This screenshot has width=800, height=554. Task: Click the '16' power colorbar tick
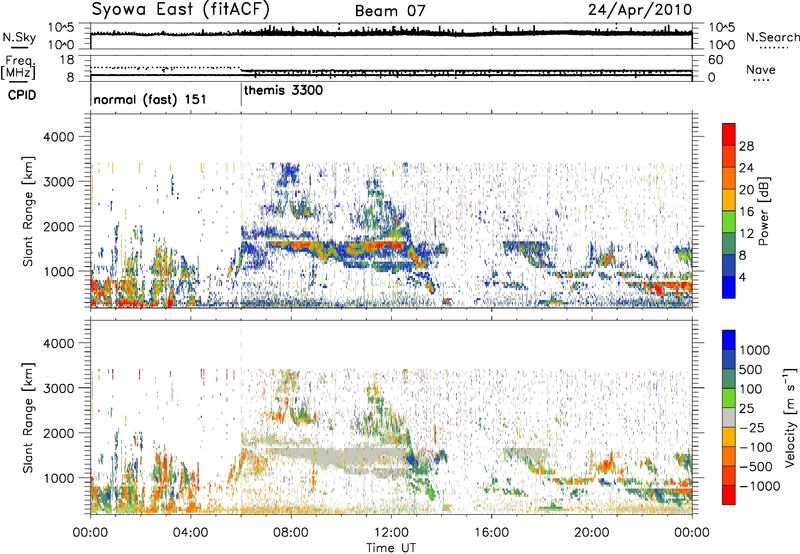[746, 212]
